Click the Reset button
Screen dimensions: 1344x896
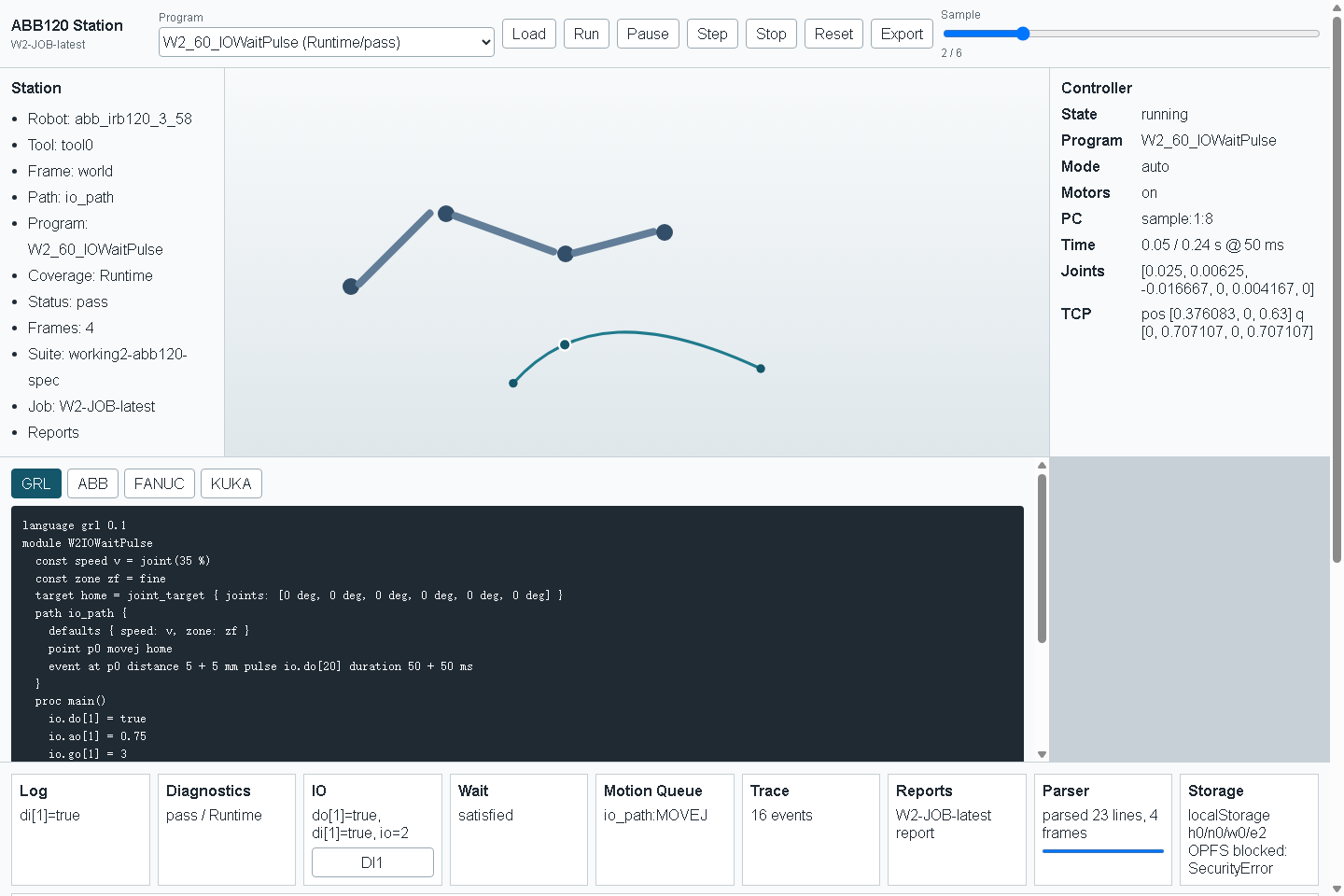click(x=833, y=34)
